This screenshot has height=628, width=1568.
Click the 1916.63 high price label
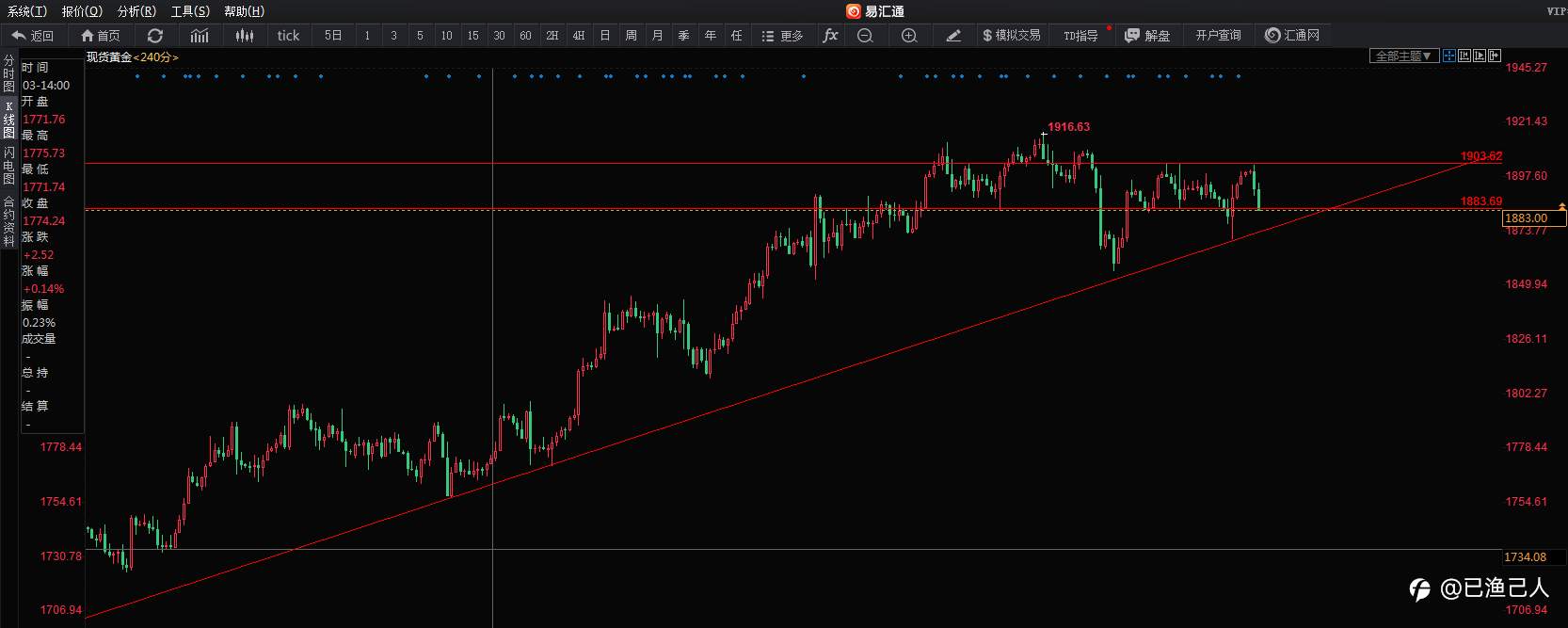click(x=1068, y=126)
